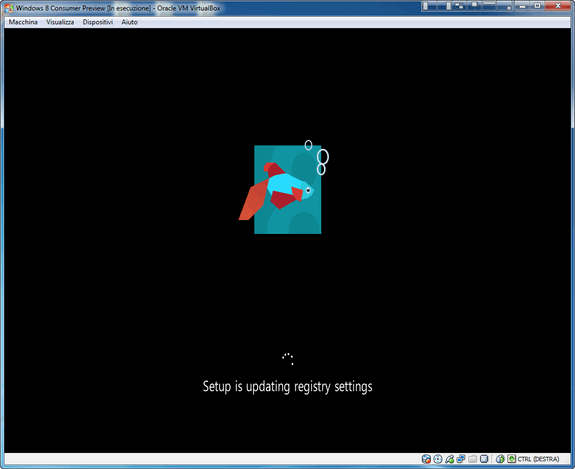Open the Aiuto menu
Viewport: 575px width, 469px height.
(129, 22)
